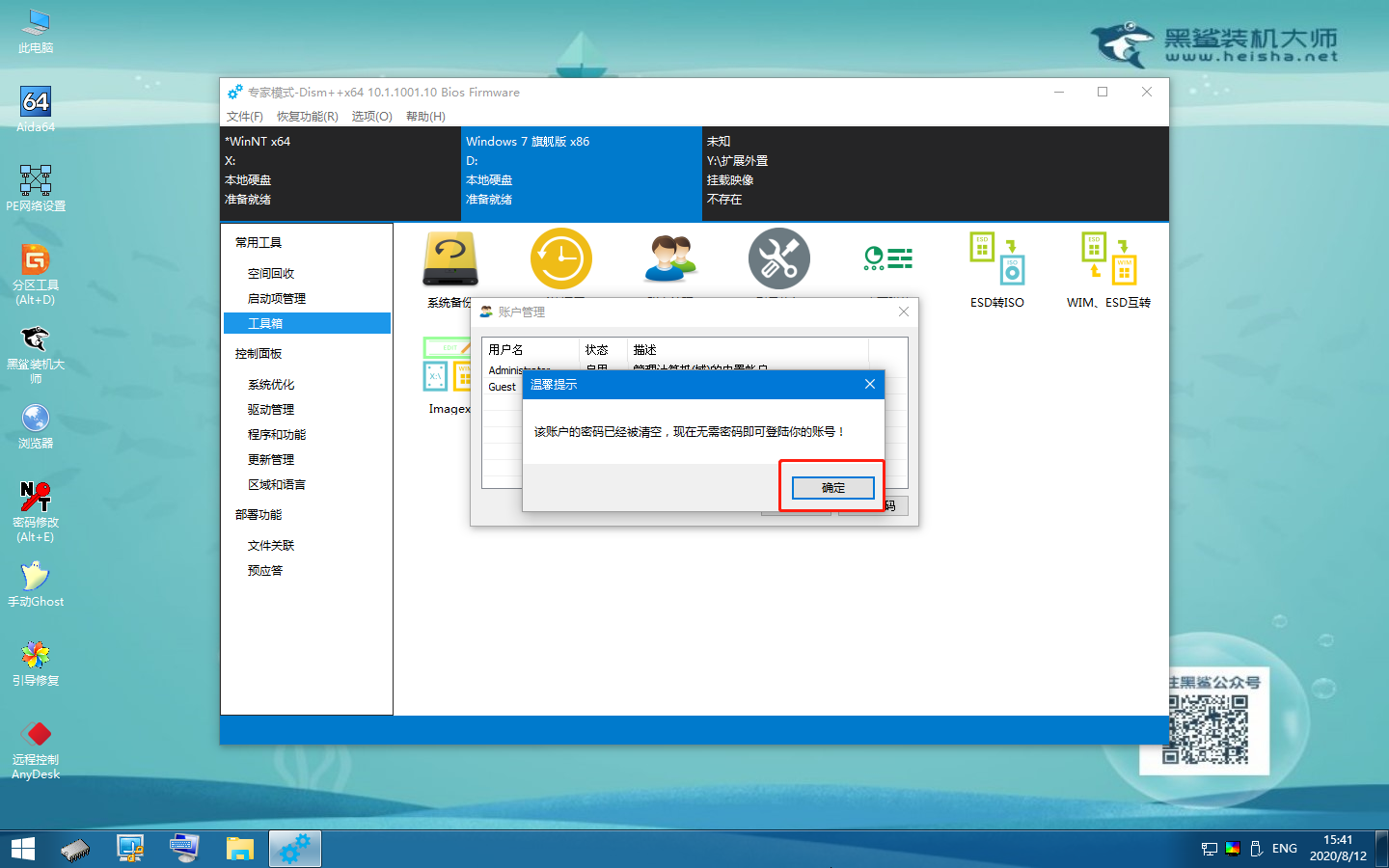Select the WinNT x64 system image panel
The image size is (1389, 868).
[340, 174]
